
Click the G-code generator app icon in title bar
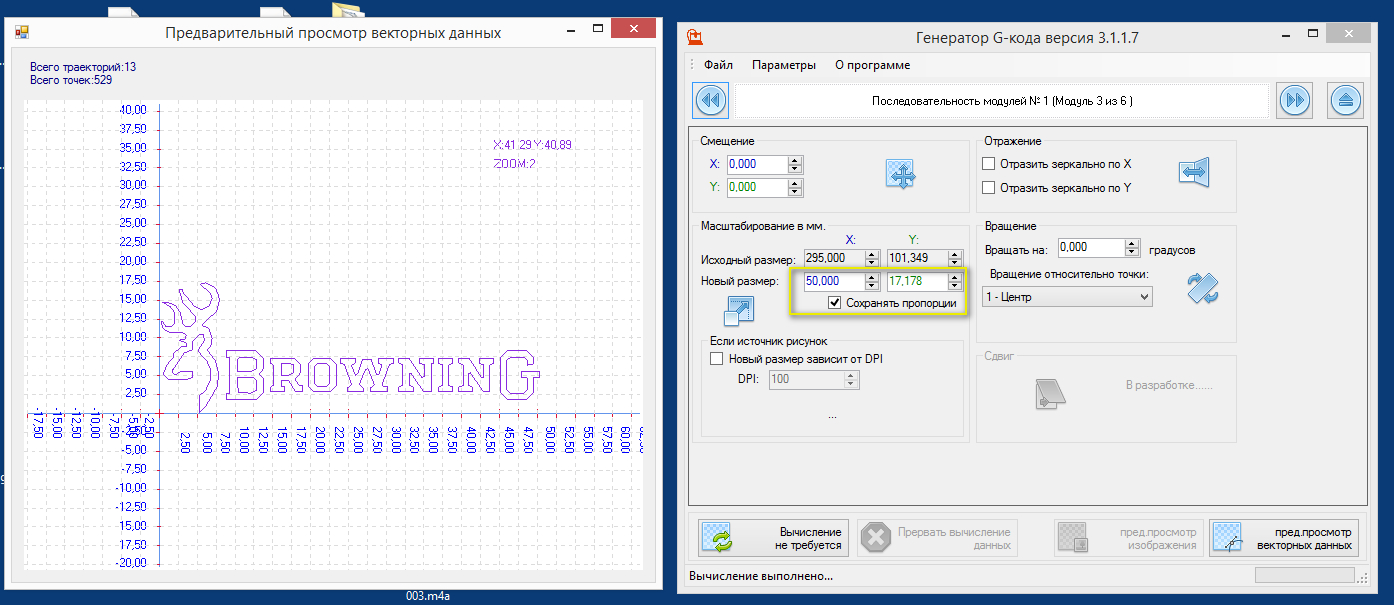[695, 38]
